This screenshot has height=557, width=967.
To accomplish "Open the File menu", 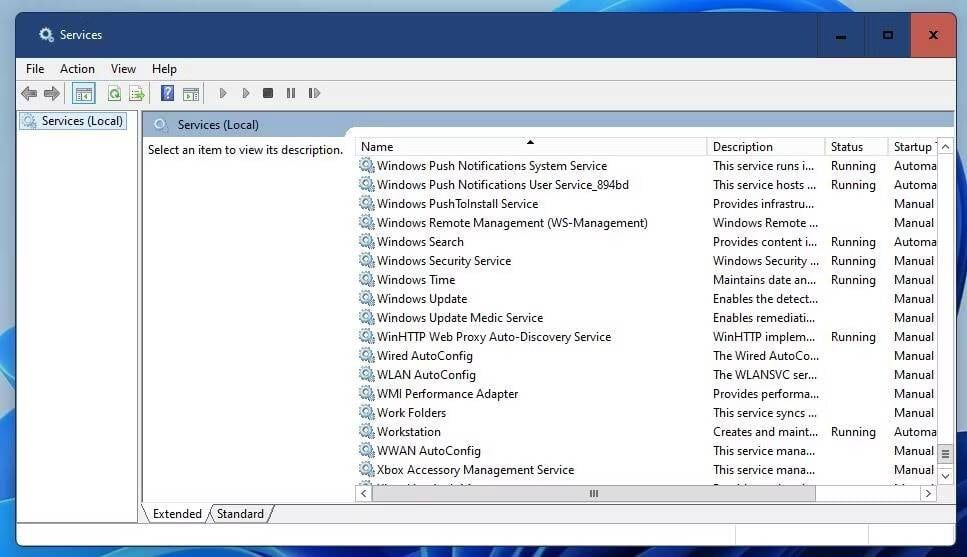I will (x=35, y=68).
